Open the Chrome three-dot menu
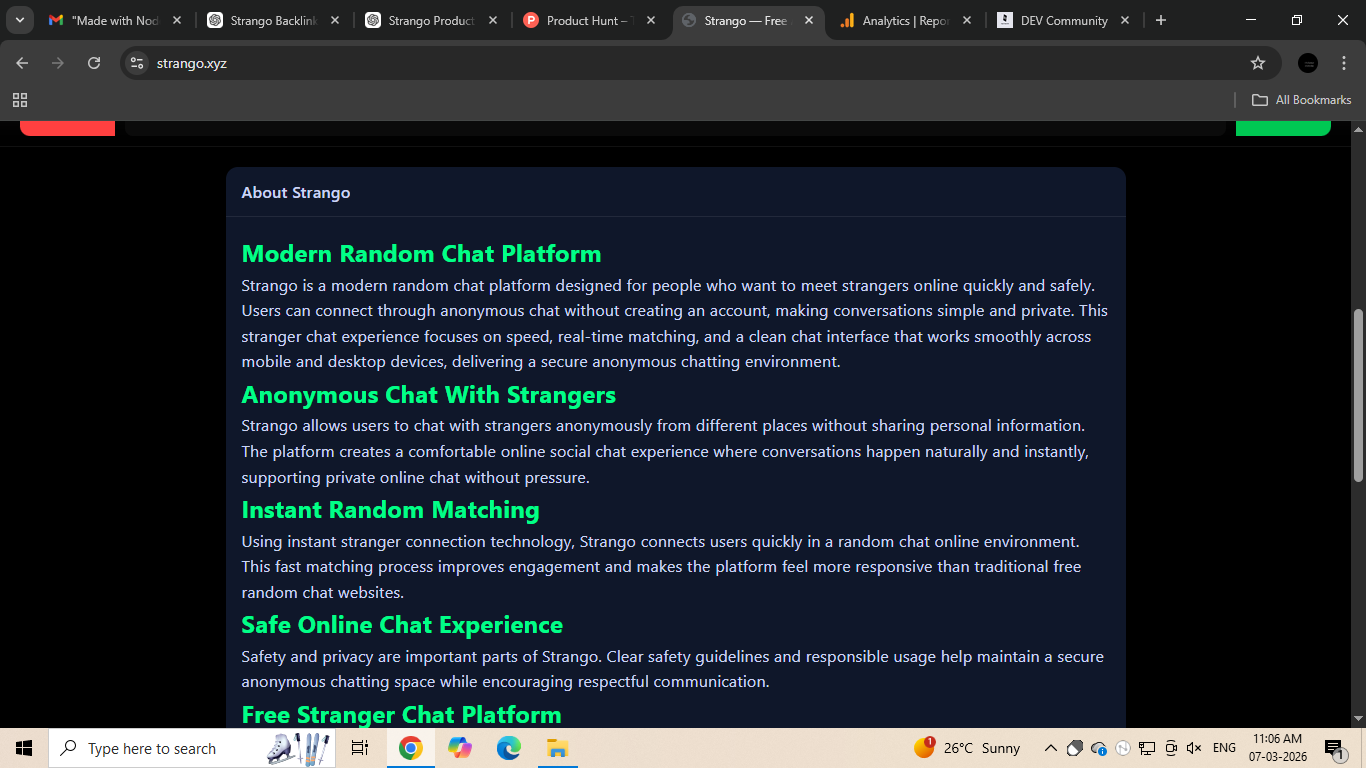 (1344, 62)
